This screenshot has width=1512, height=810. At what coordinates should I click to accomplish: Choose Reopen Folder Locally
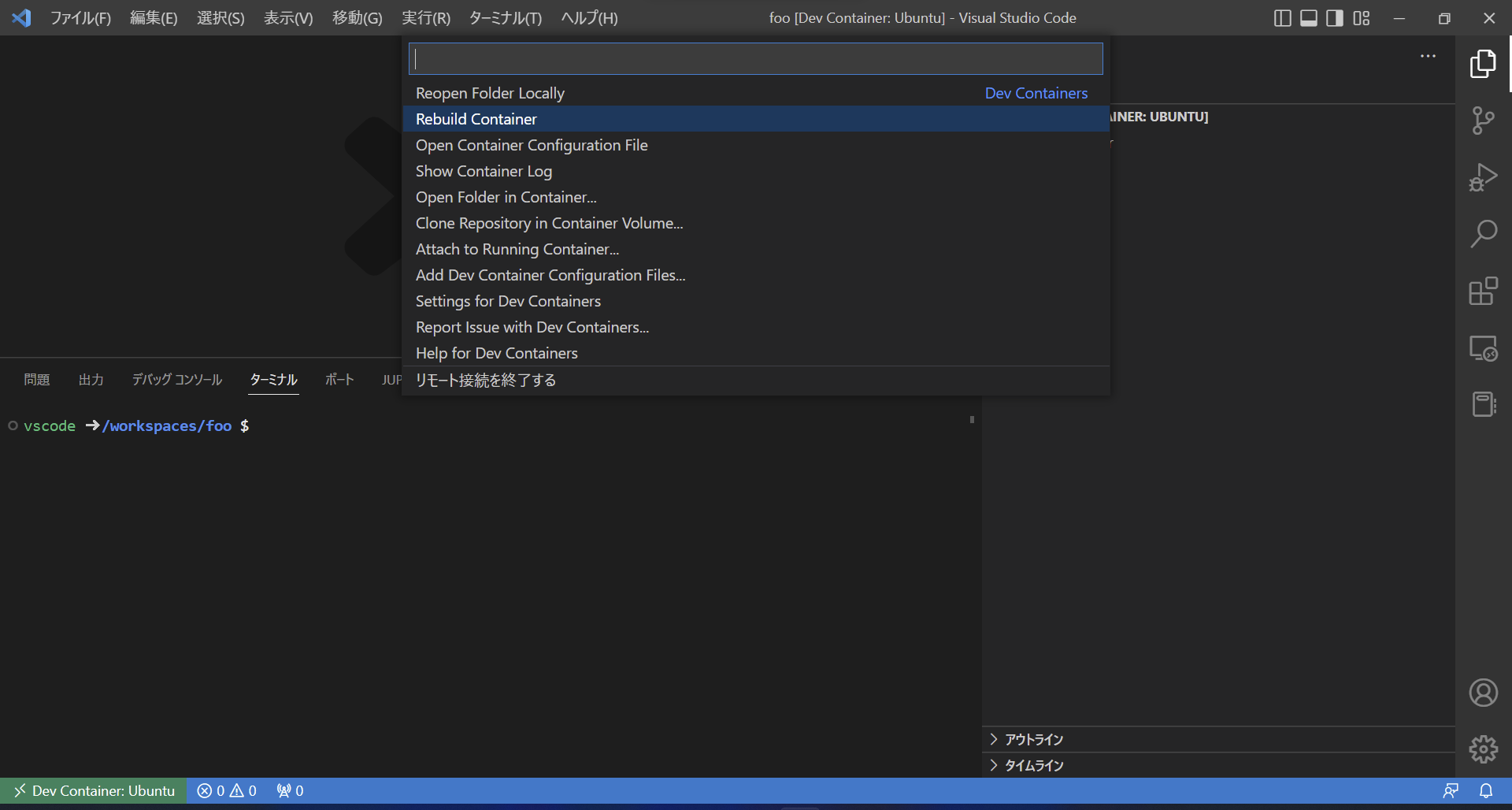pyautogui.click(x=756, y=93)
